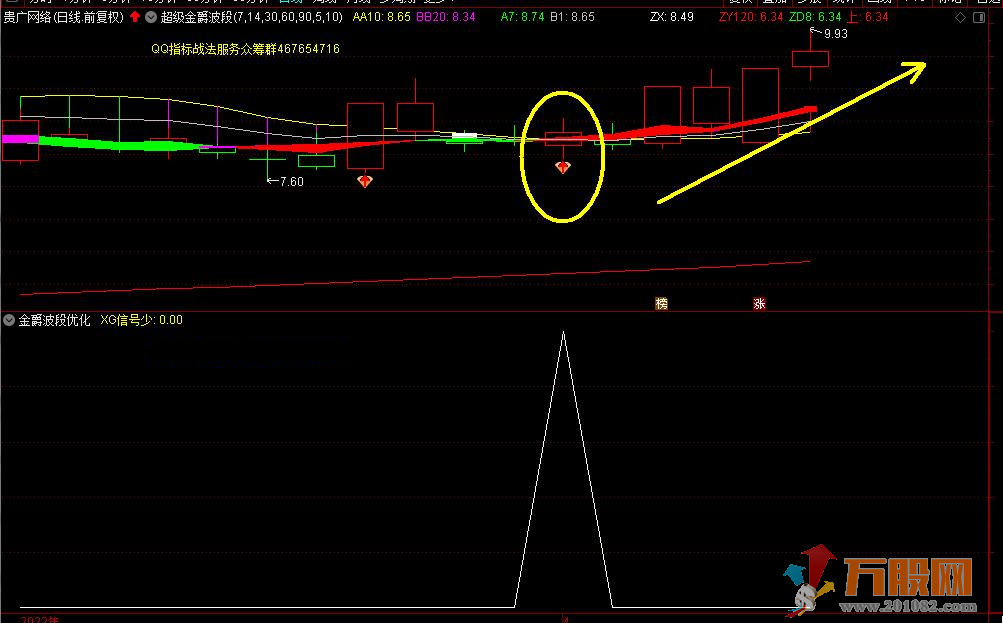Viewport: 1003px width, 623px height.
Task: Click the B1: 8.65 value
Action: click(573, 17)
